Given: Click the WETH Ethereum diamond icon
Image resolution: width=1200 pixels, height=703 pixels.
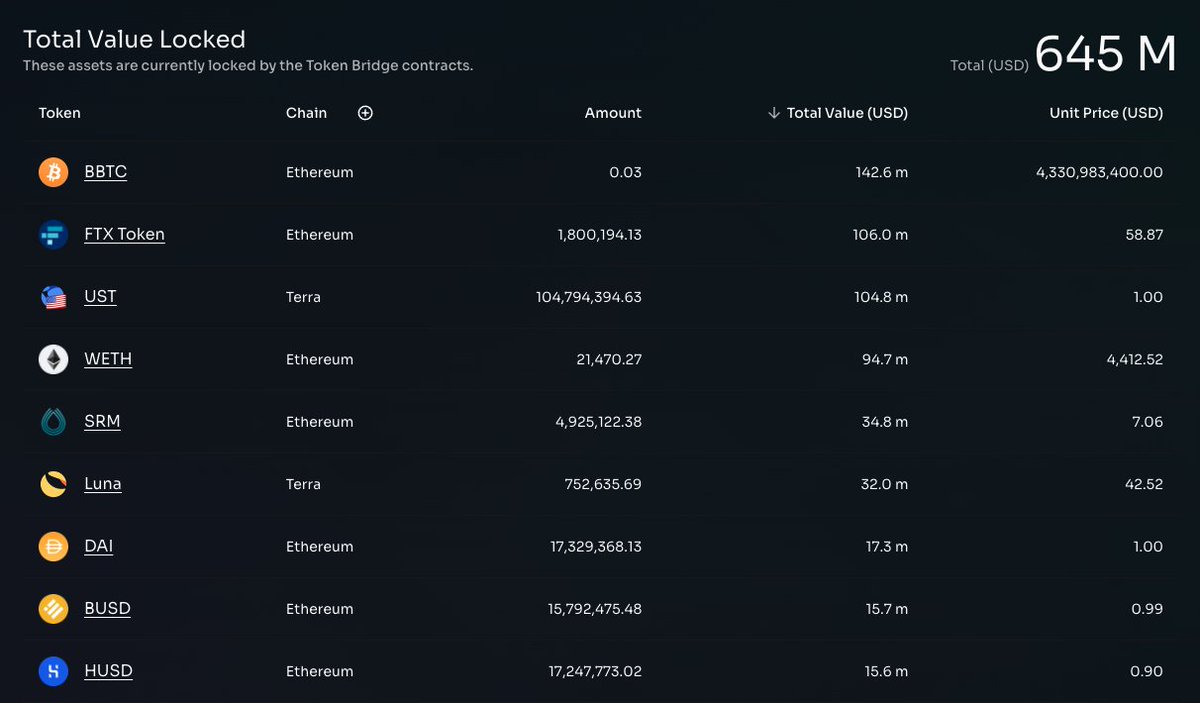Looking at the screenshot, I should coord(53,359).
